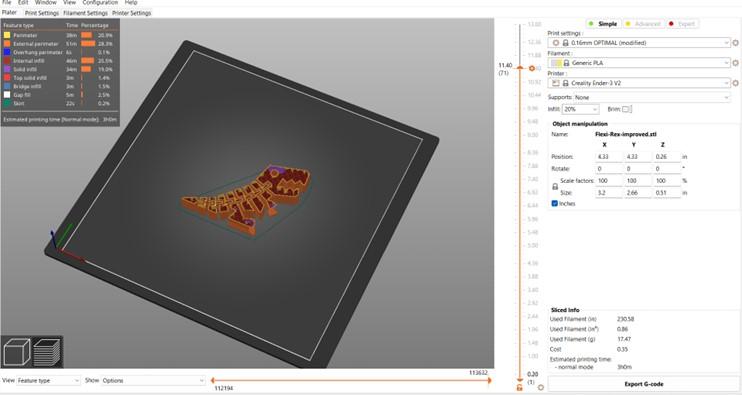Open the File menu
Viewport: 742px width, 395px height.
7,2
